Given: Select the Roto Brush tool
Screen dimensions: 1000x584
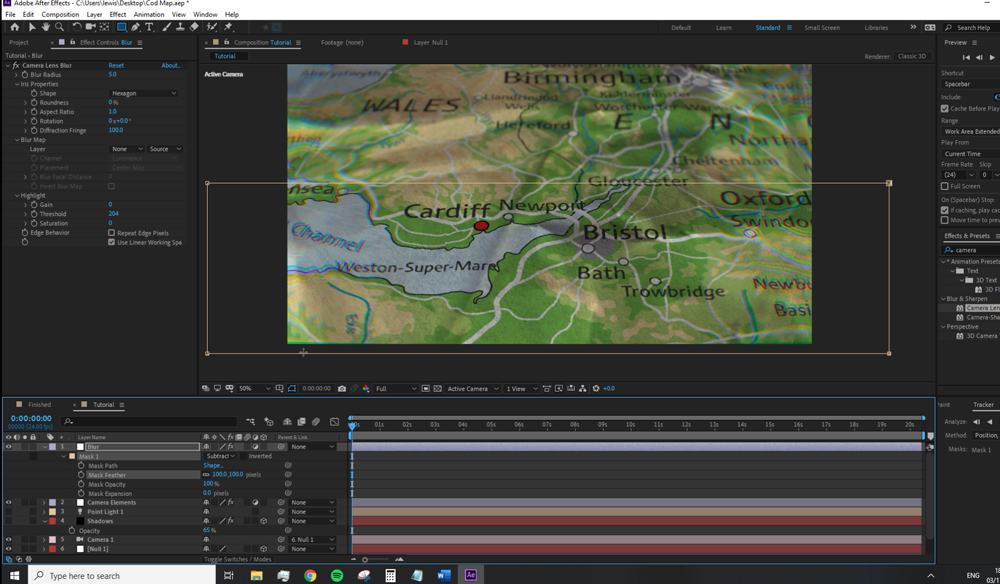Looking at the screenshot, I should pos(212,27).
